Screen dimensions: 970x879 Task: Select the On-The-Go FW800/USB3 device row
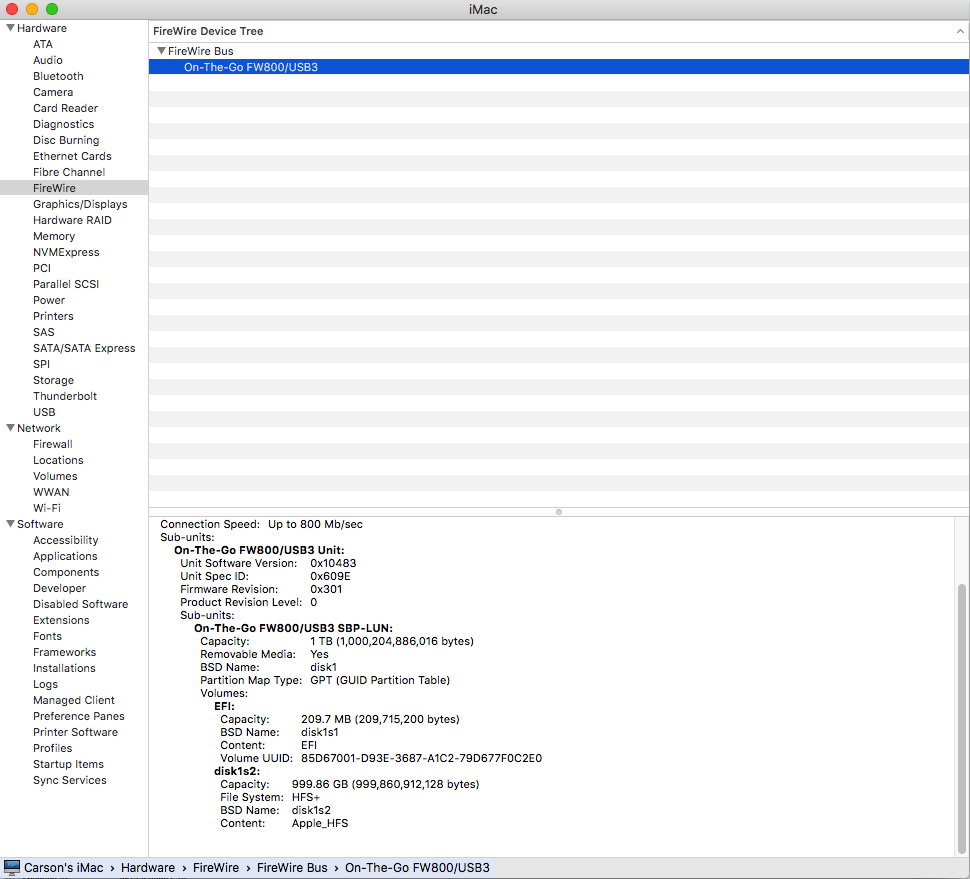pyautogui.click(x=559, y=67)
